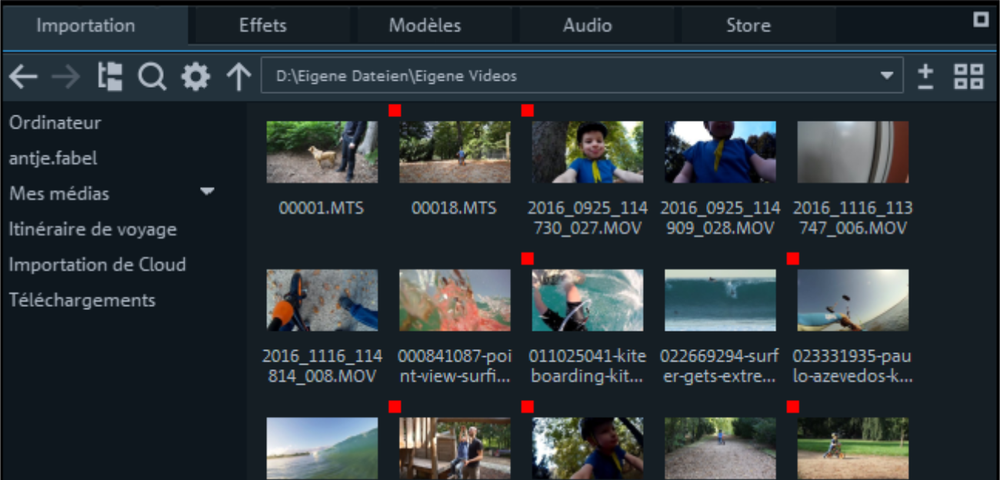Click the back arrow navigation icon
Image resolution: width=1000 pixels, height=480 pixels.
(x=23, y=77)
